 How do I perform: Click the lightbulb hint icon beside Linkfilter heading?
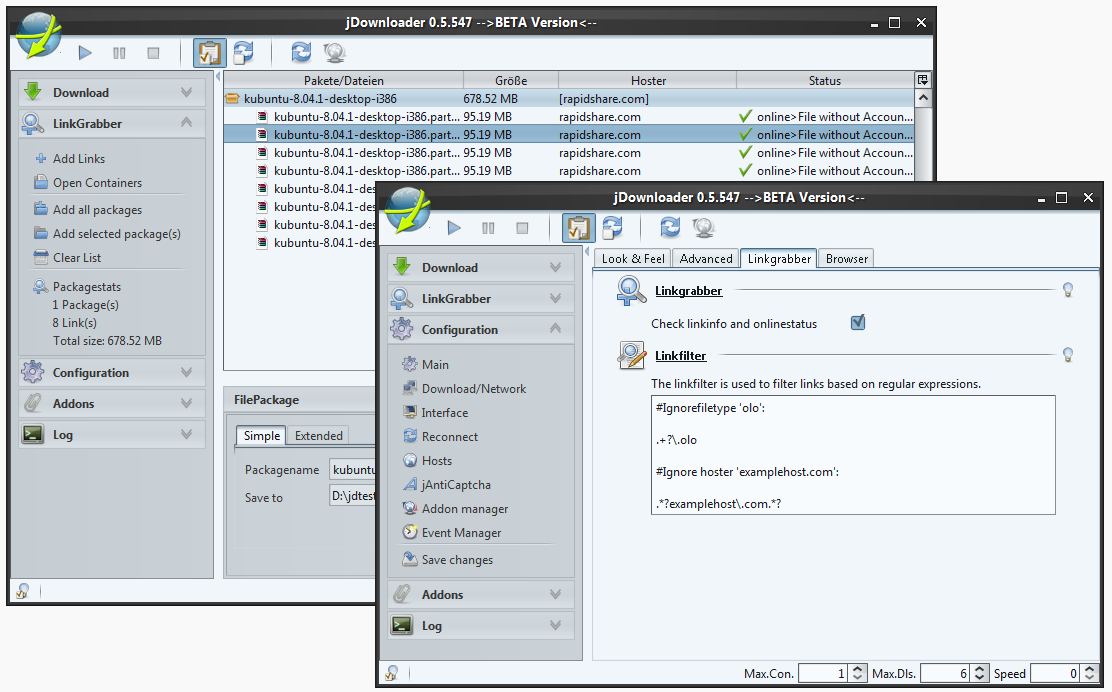[1068, 355]
